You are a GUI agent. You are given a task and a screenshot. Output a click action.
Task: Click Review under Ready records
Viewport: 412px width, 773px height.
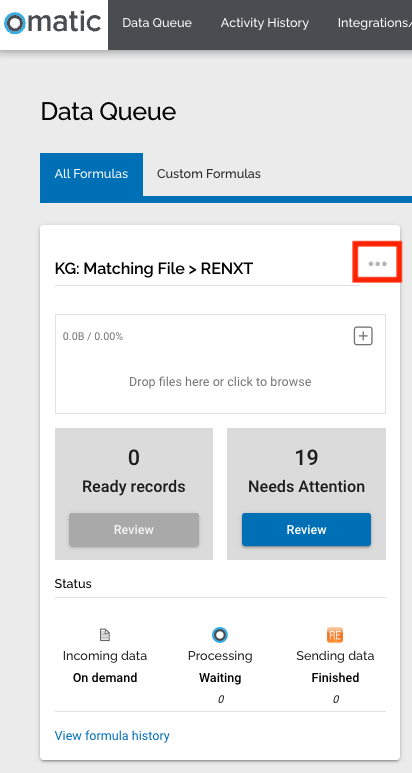click(134, 529)
